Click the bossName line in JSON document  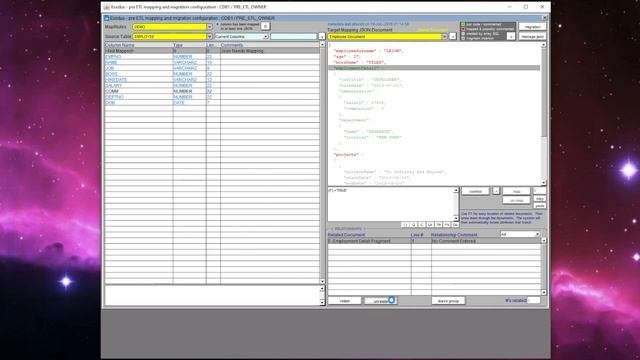click(360, 62)
